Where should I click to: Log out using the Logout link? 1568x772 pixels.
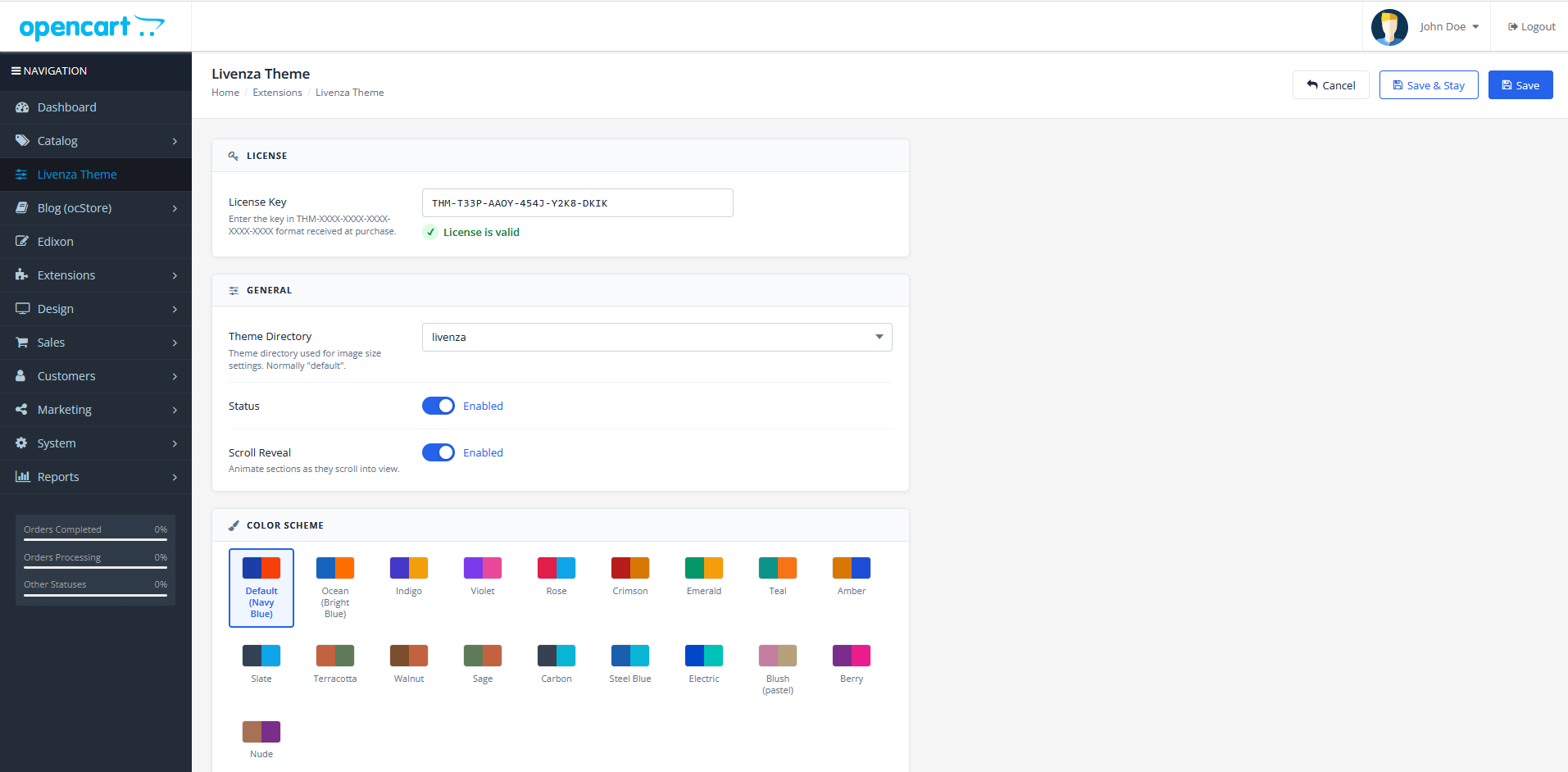1531,27
